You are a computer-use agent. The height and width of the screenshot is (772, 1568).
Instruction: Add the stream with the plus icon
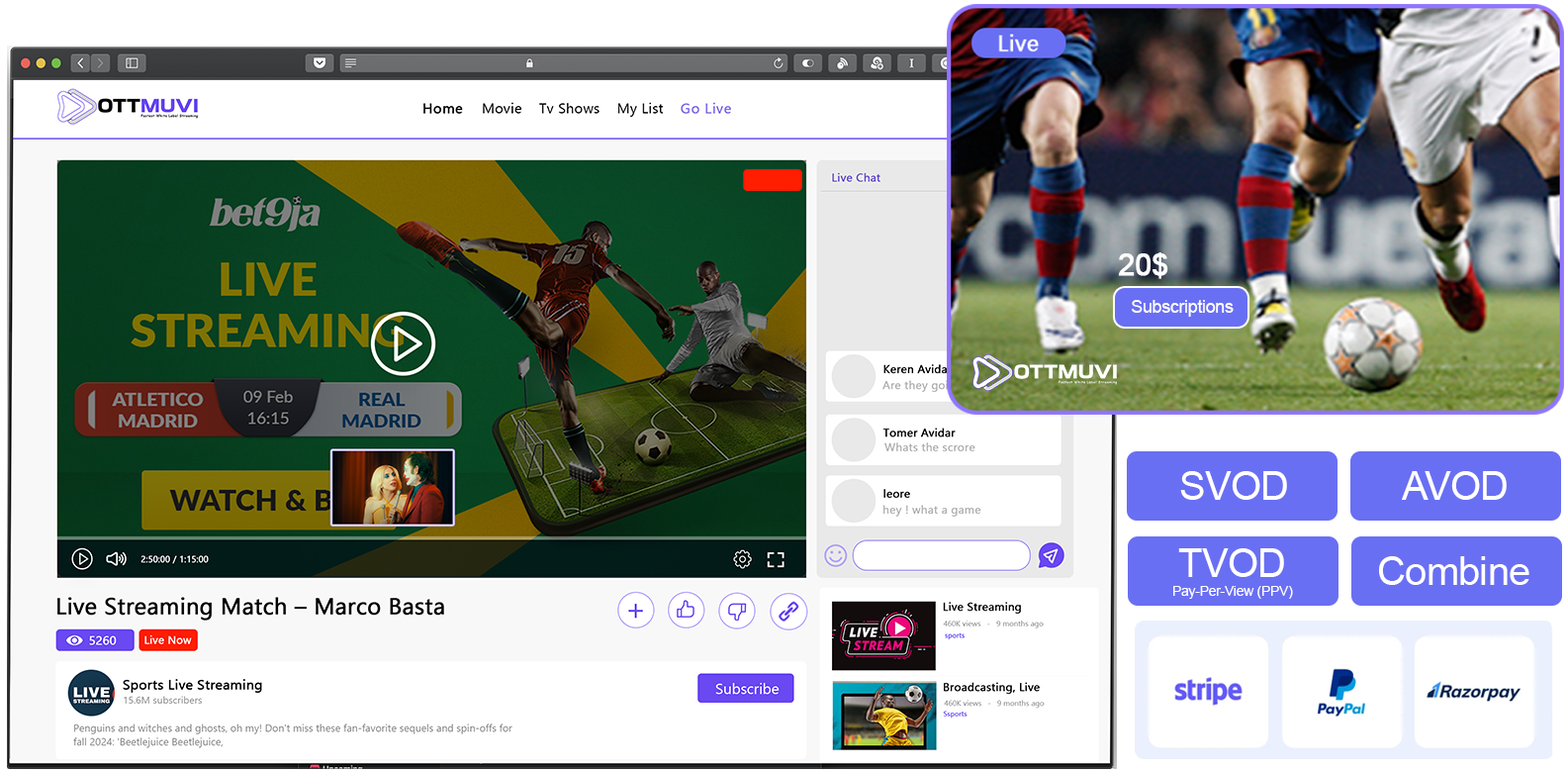636,611
